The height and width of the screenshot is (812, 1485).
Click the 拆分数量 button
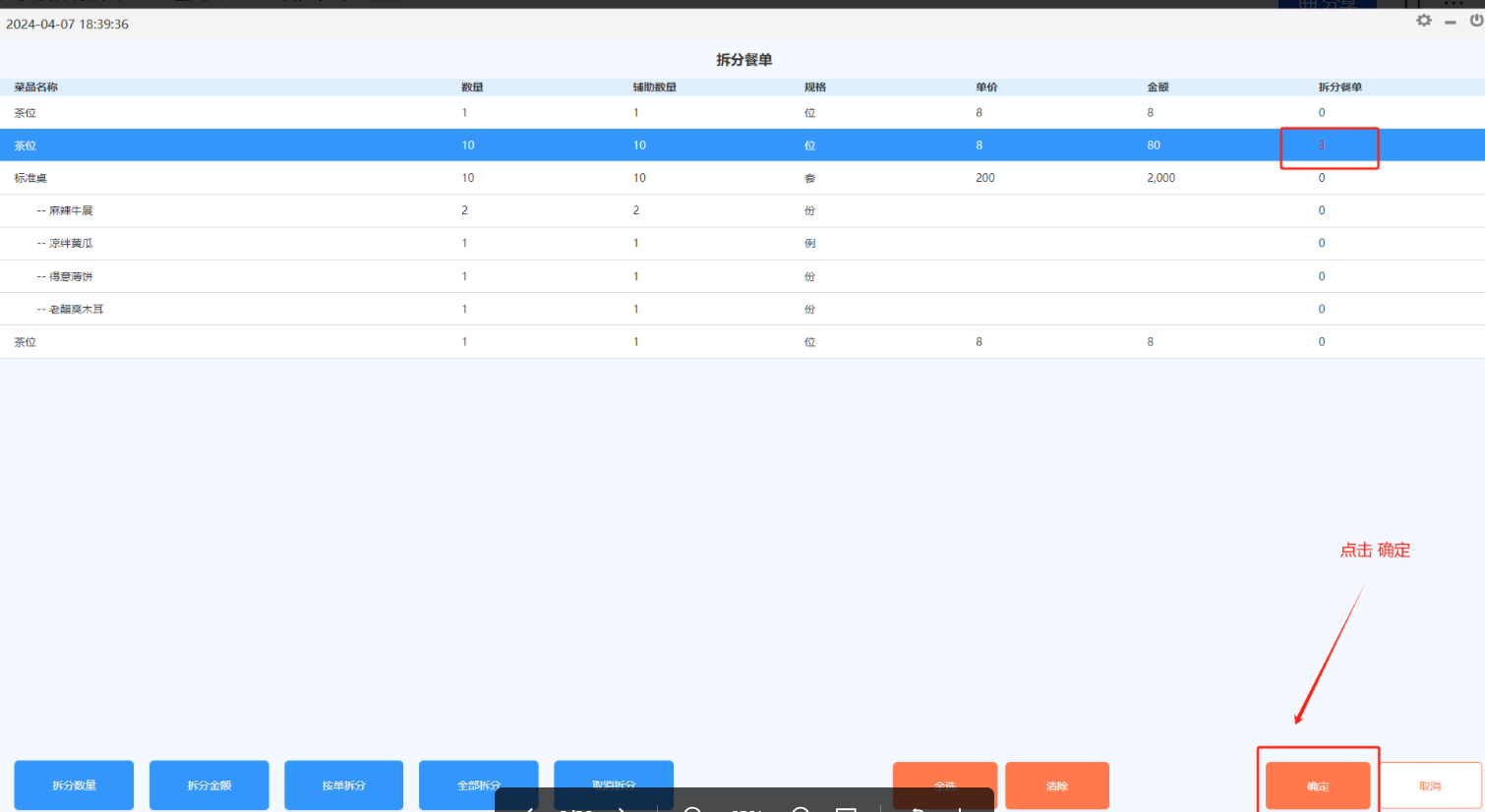[74, 784]
